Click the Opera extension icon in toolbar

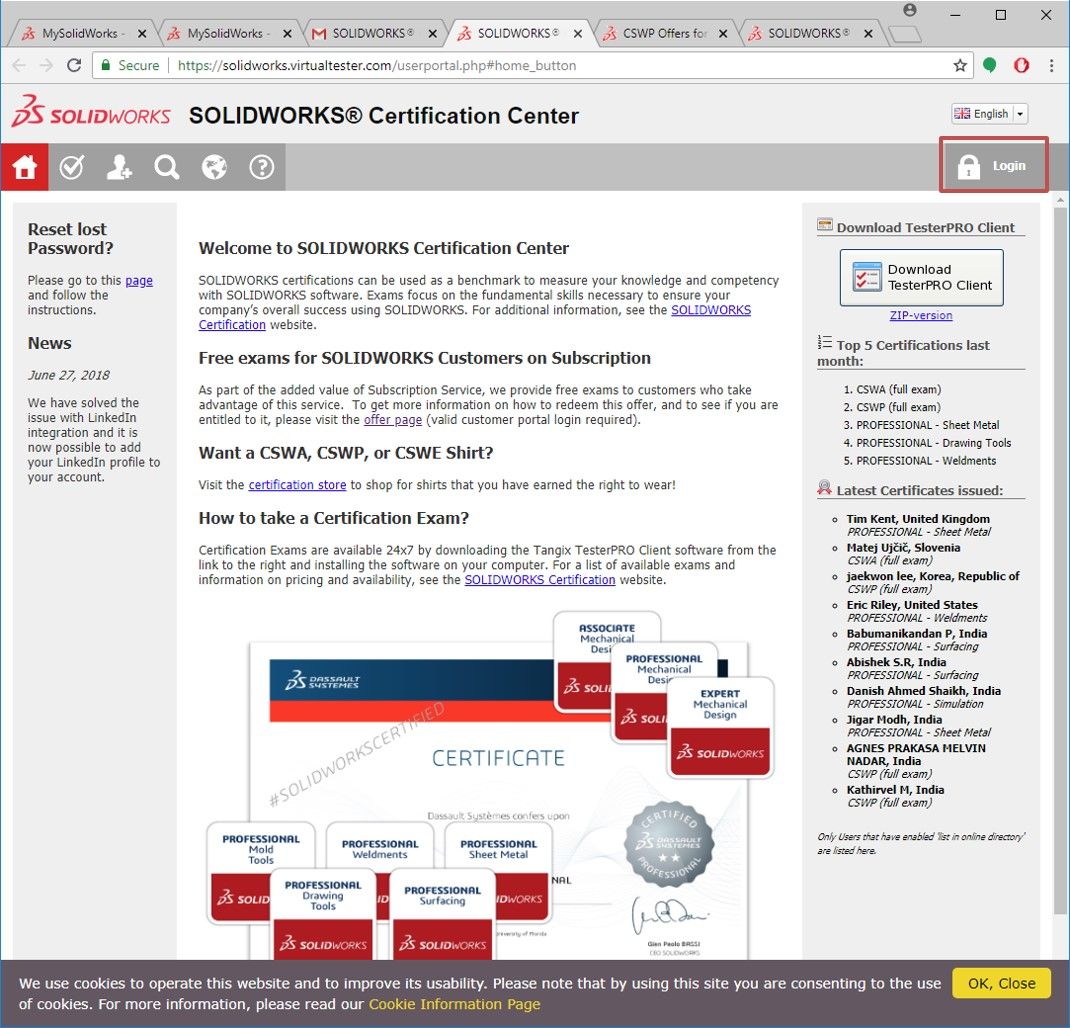[x=1021, y=66]
